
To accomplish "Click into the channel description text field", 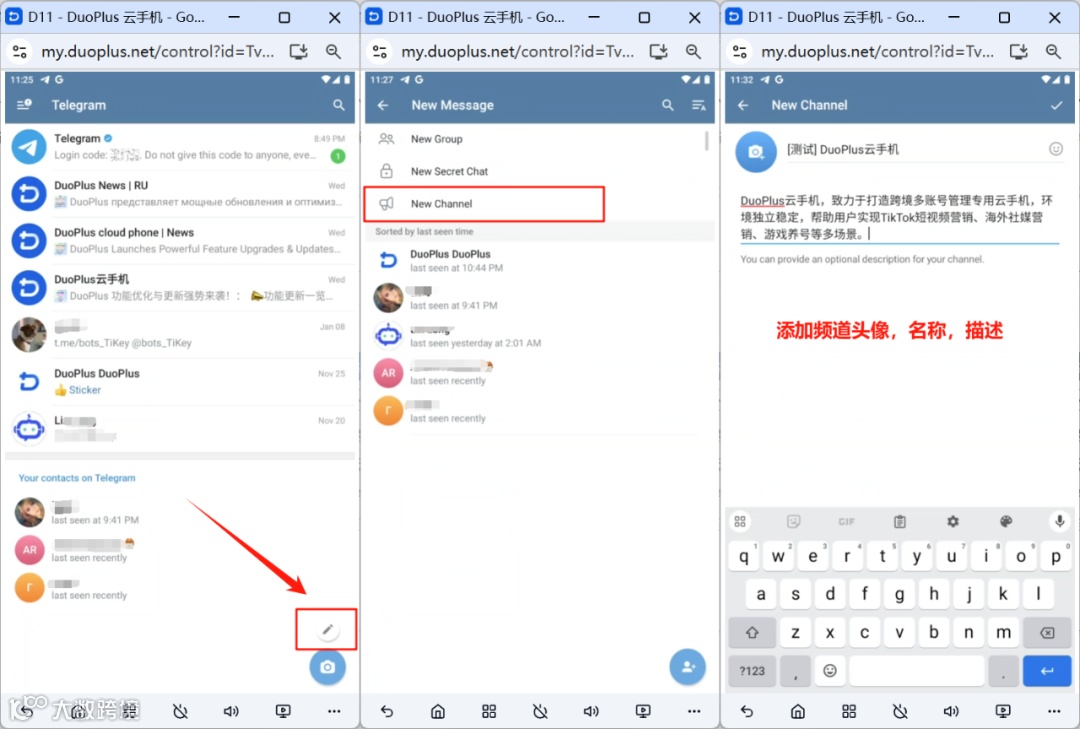I will click(899, 217).
